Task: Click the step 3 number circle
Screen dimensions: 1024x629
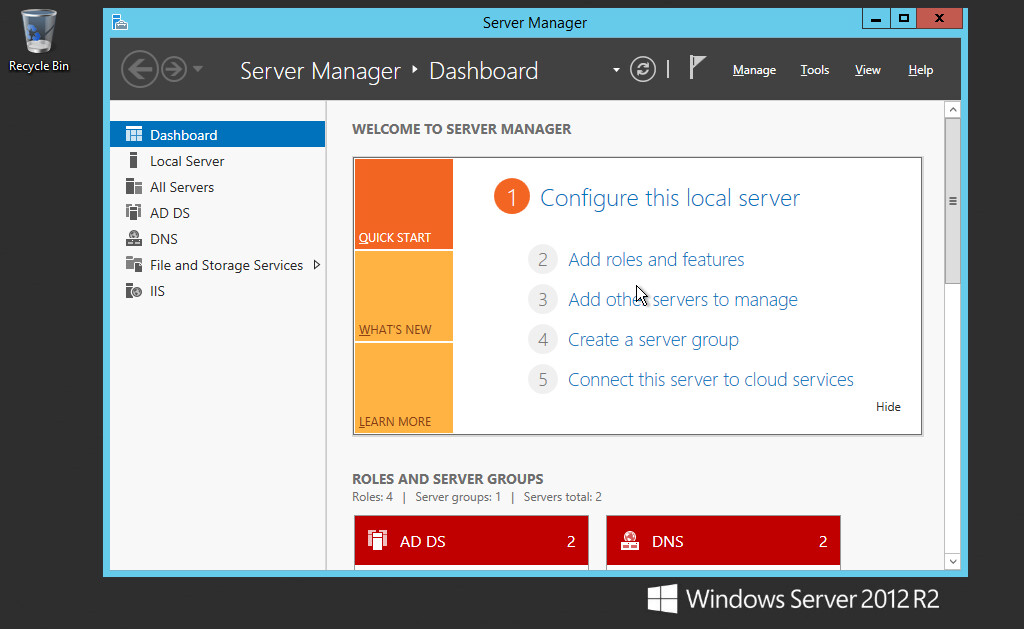Action: coord(543,299)
